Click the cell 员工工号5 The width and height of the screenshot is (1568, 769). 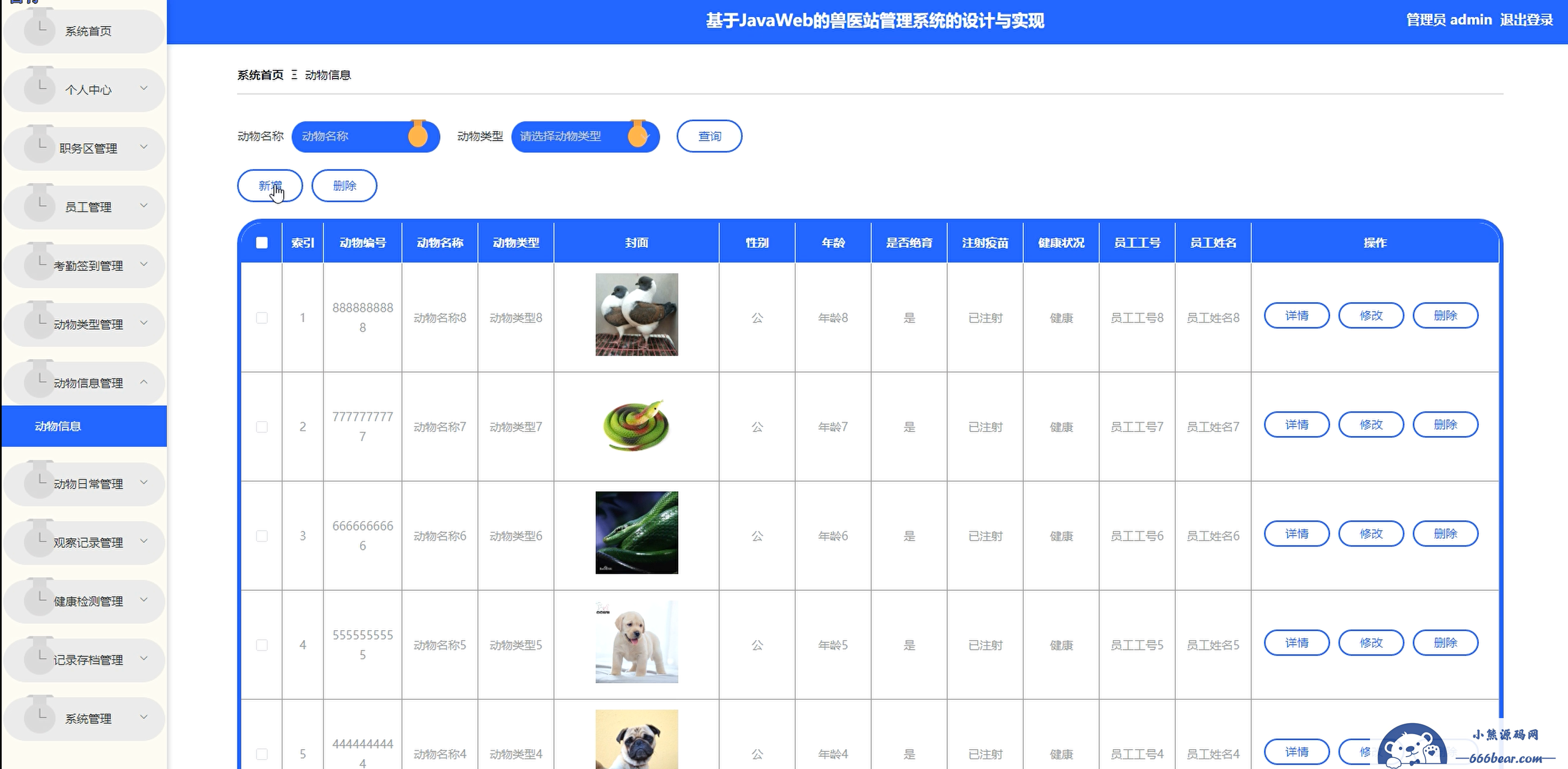[1137, 645]
